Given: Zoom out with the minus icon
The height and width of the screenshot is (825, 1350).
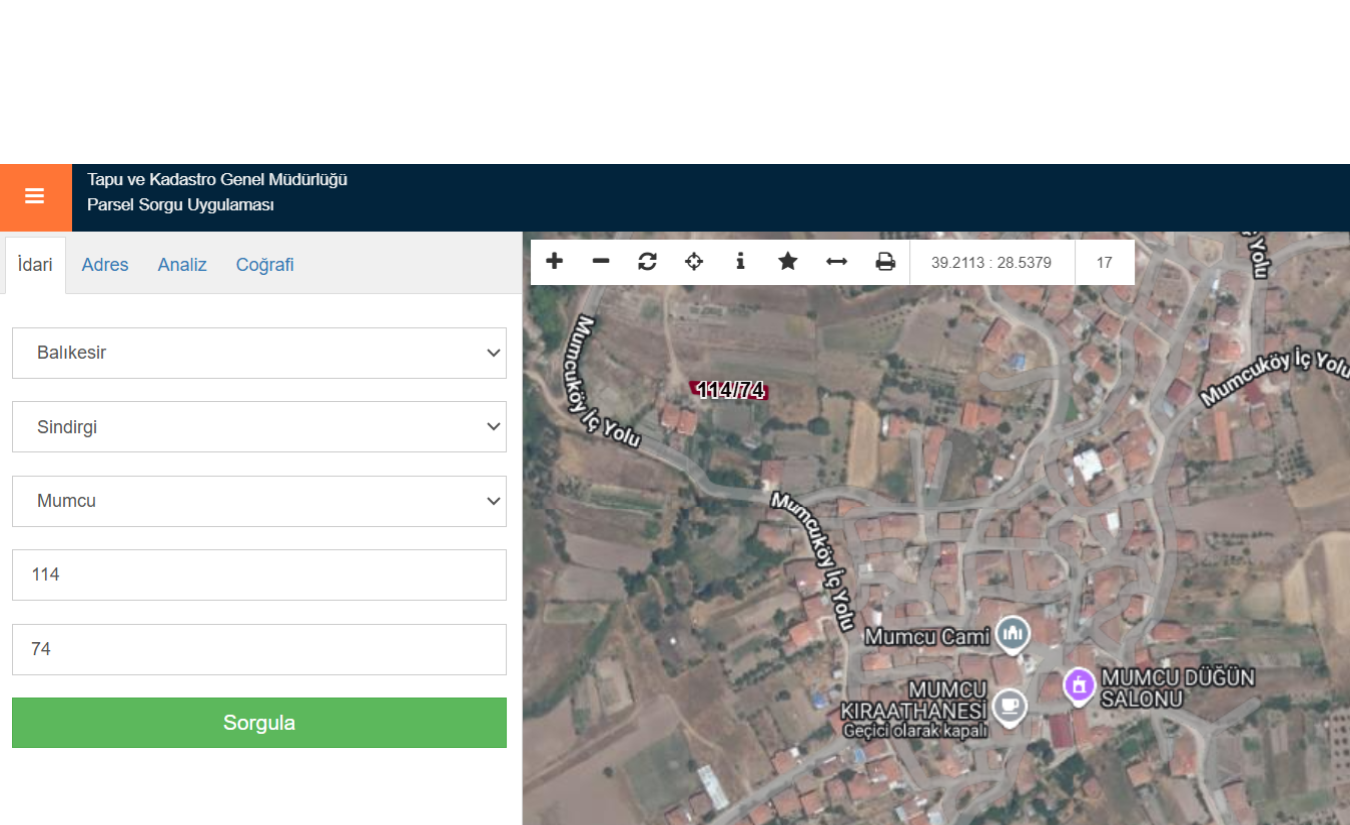Looking at the screenshot, I should pos(601,262).
